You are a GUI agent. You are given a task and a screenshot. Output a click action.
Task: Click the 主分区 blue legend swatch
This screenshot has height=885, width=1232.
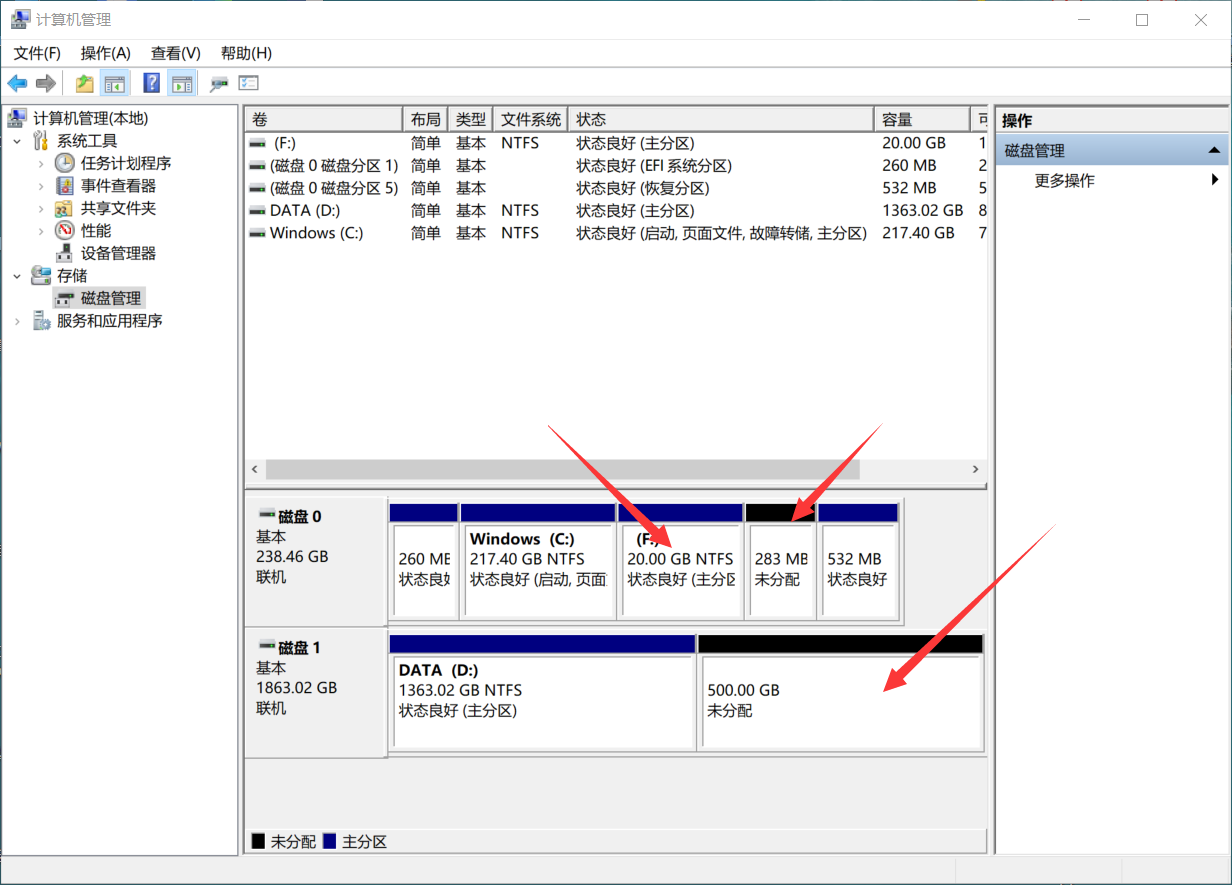[x=330, y=841]
